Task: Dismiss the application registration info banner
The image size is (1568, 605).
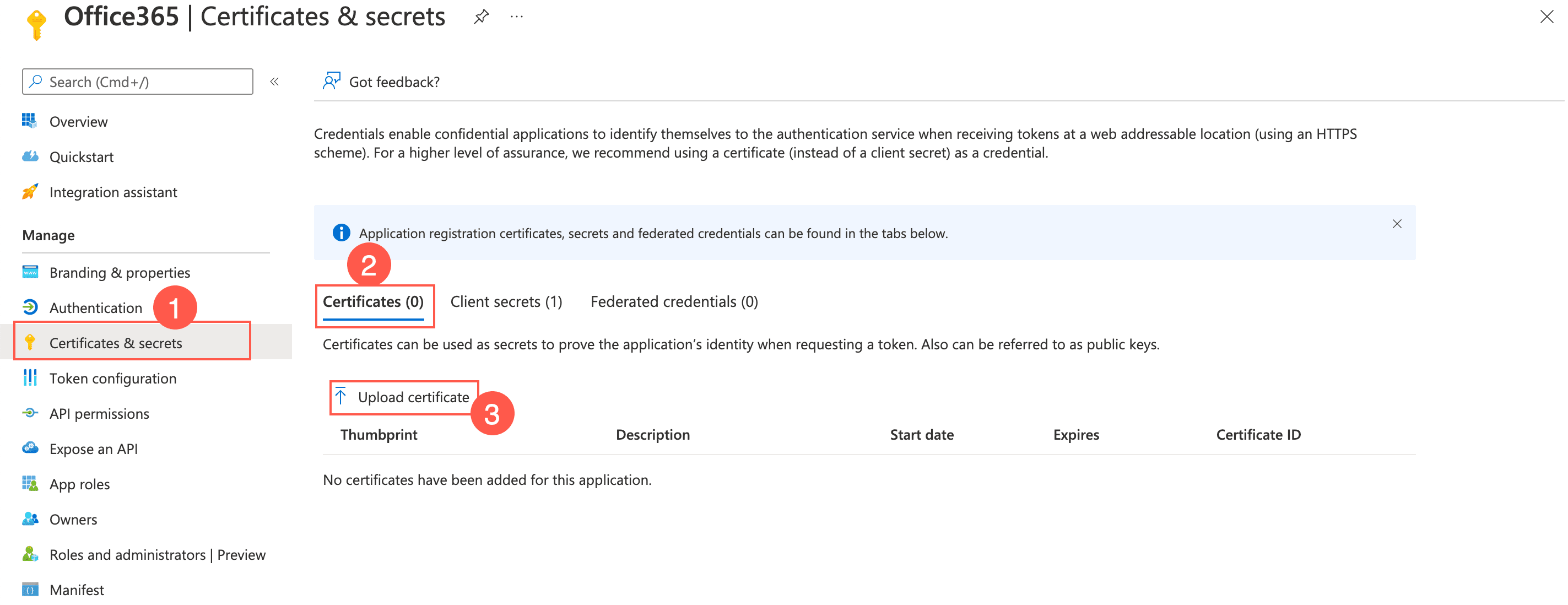Action: (x=1397, y=224)
